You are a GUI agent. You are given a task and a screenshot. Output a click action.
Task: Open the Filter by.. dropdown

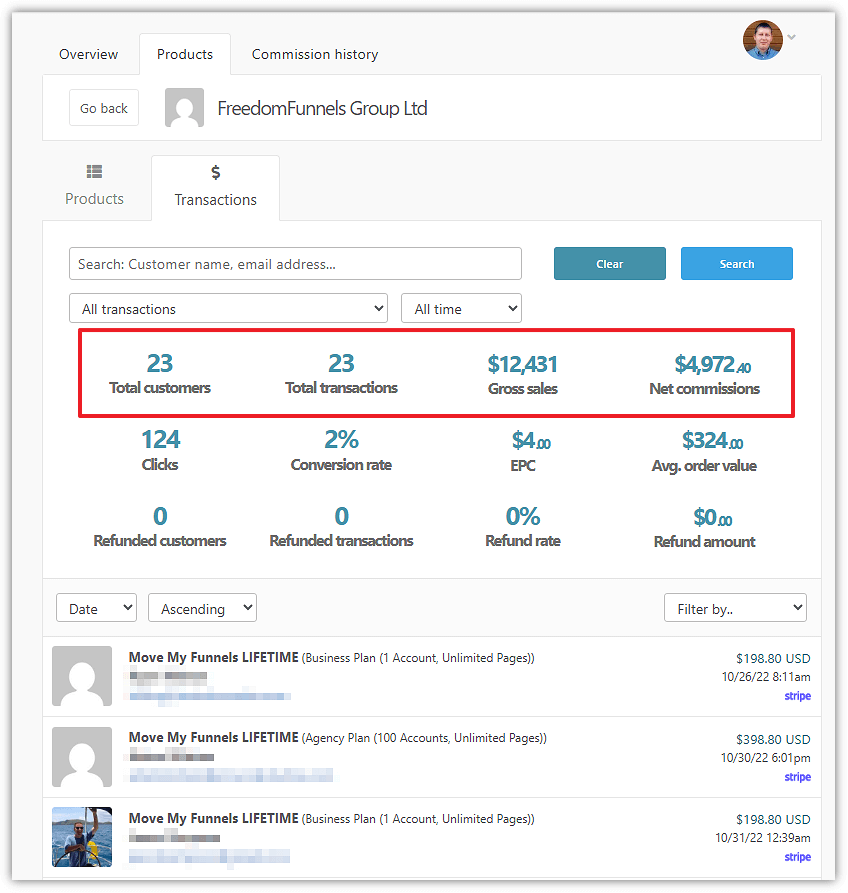coord(735,607)
